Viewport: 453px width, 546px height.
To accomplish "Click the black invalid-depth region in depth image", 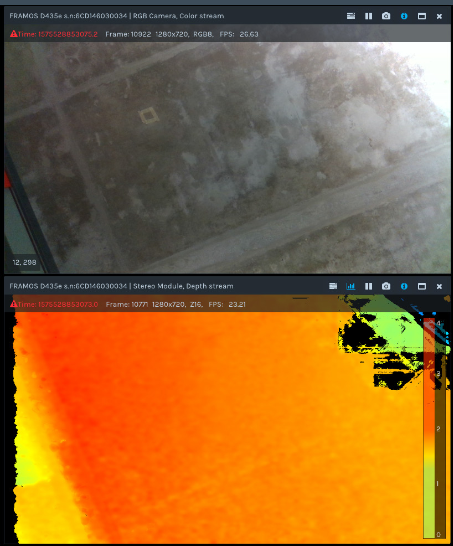I will [360, 331].
